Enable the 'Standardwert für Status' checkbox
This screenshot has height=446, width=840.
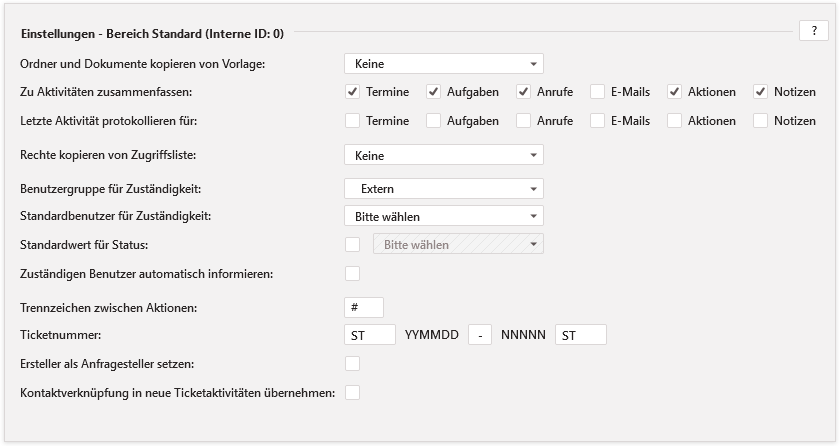pos(352,244)
